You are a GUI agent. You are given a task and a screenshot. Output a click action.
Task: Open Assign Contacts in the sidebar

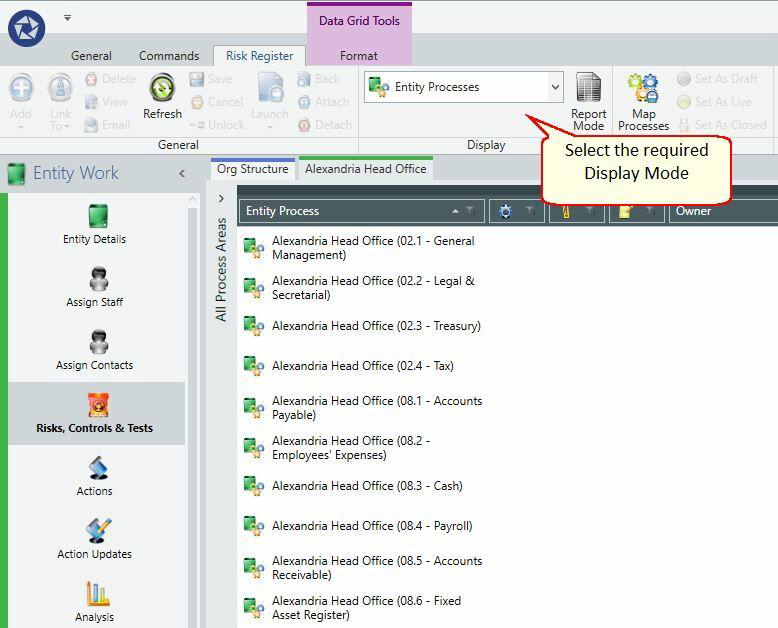[x=94, y=350]
